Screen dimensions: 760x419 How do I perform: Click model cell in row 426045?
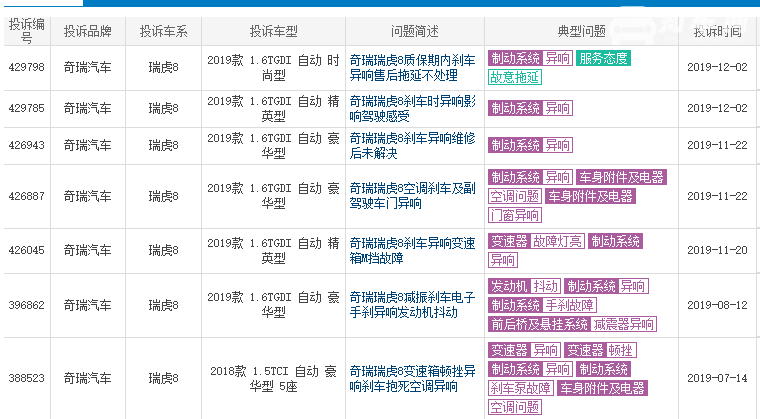tap(273, 250)
